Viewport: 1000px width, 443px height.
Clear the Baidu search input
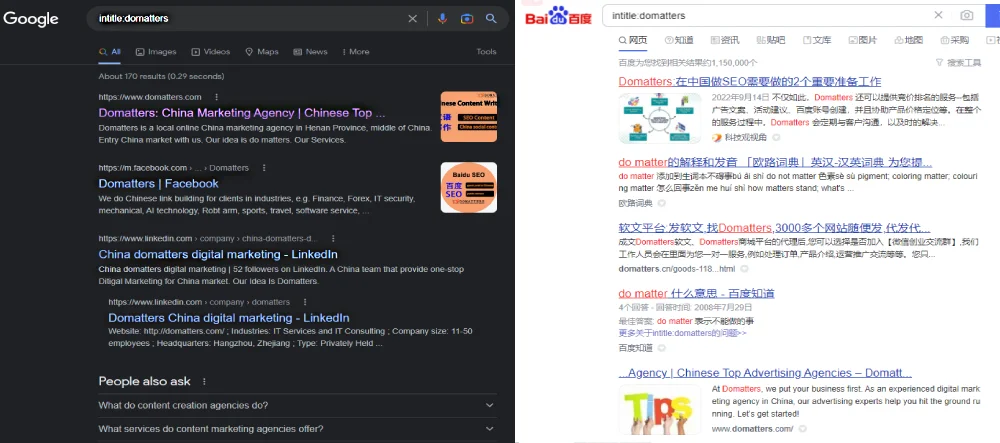point(938,15)
